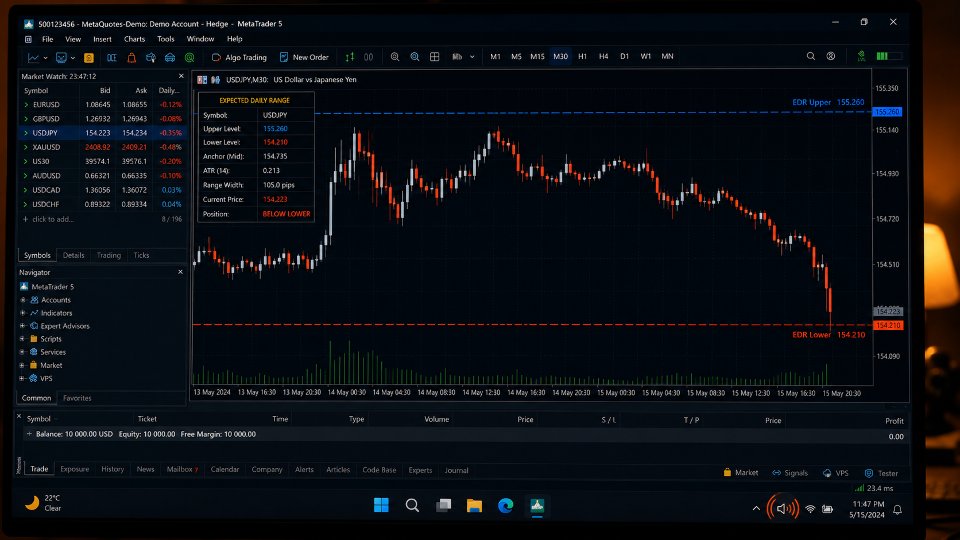
Task: Open the chart type dropdown arrow
Action: pyautogui.click(x=472, y=57)
